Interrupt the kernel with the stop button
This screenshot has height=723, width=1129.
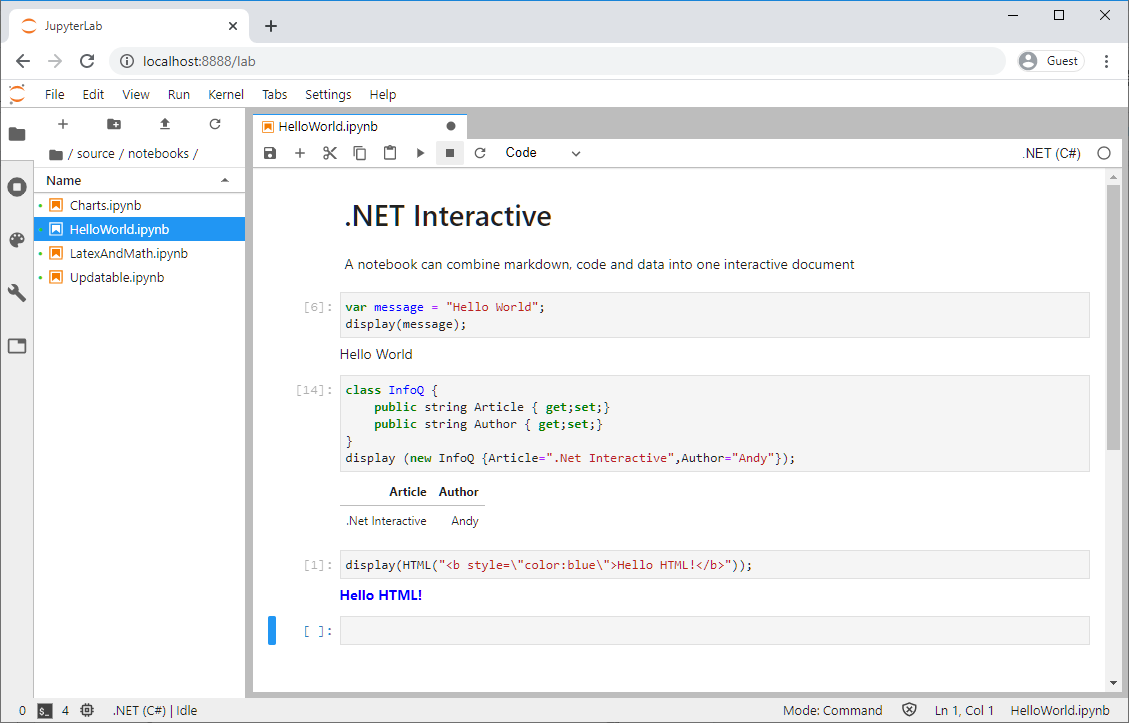point(450,153)
